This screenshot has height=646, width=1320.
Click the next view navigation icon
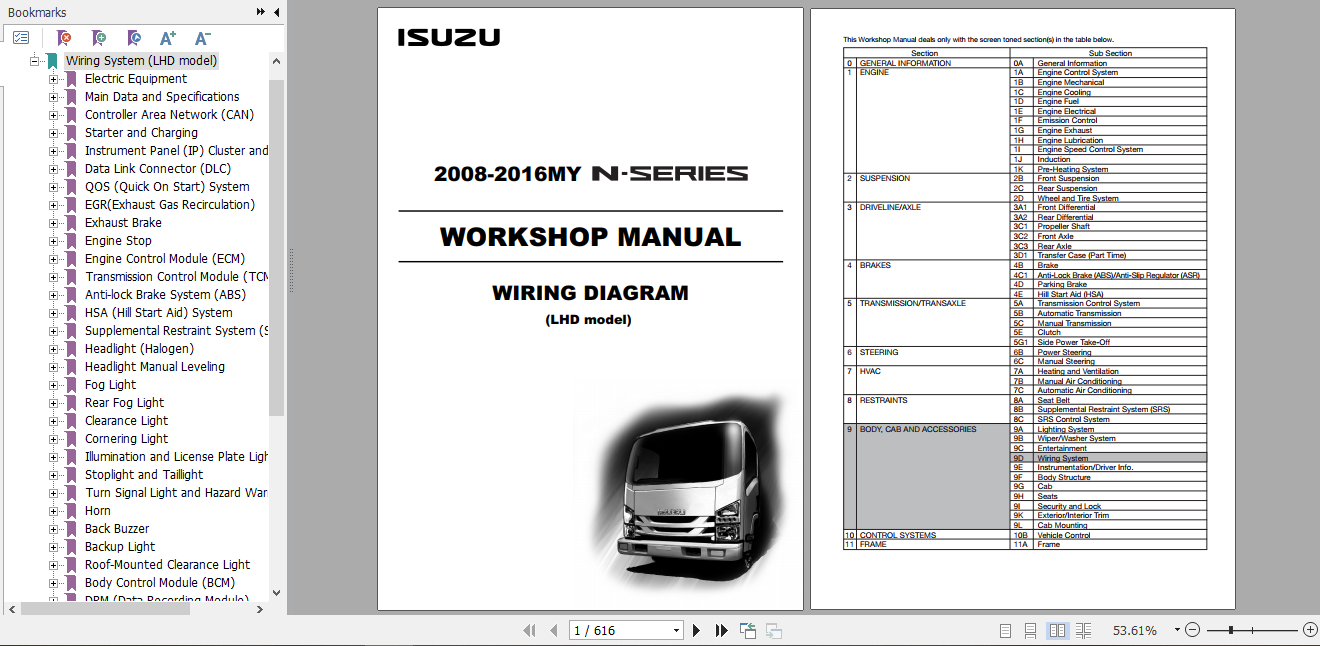[773, 631]
